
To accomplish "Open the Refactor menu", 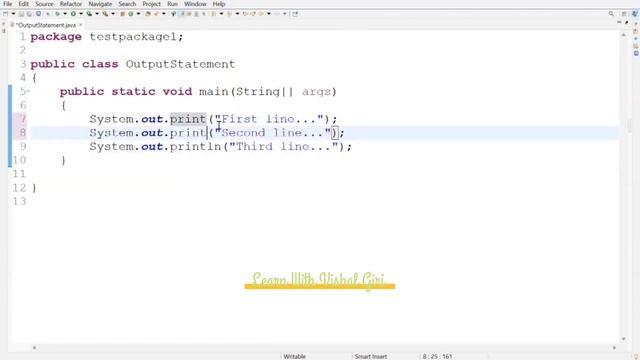I will [71, 4].
